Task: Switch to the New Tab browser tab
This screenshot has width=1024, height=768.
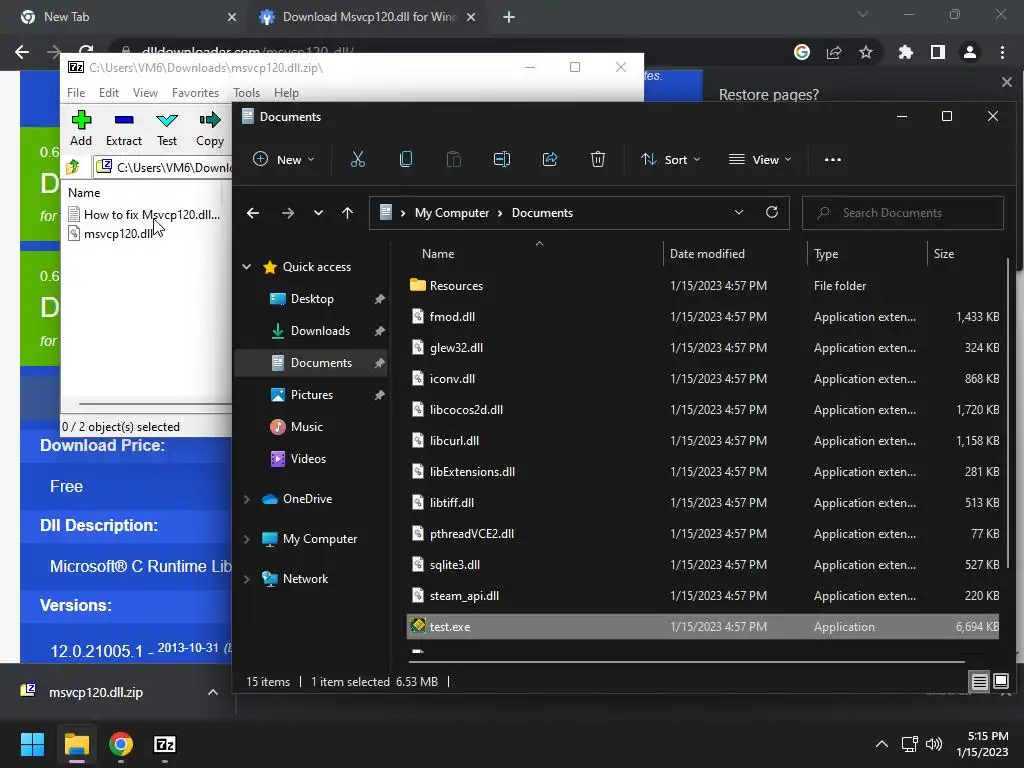Action: (x=128, y=17)
